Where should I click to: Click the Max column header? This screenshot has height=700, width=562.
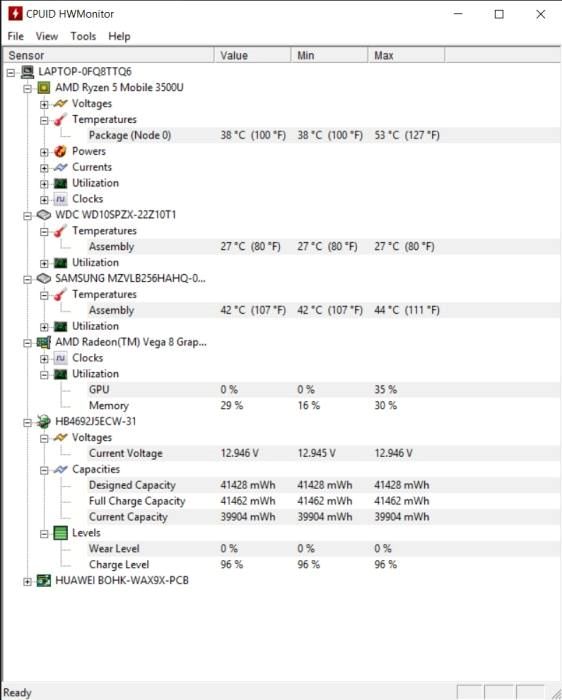[406, 55]
